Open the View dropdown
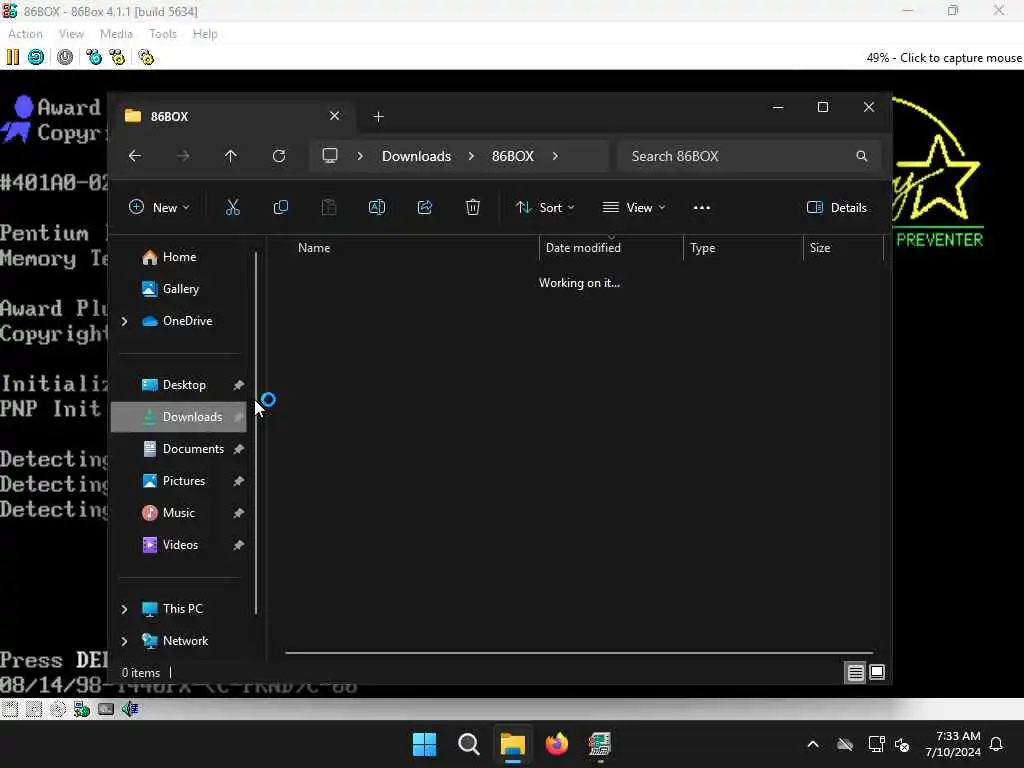This screenshot has width=1024, height=768. 633,208
